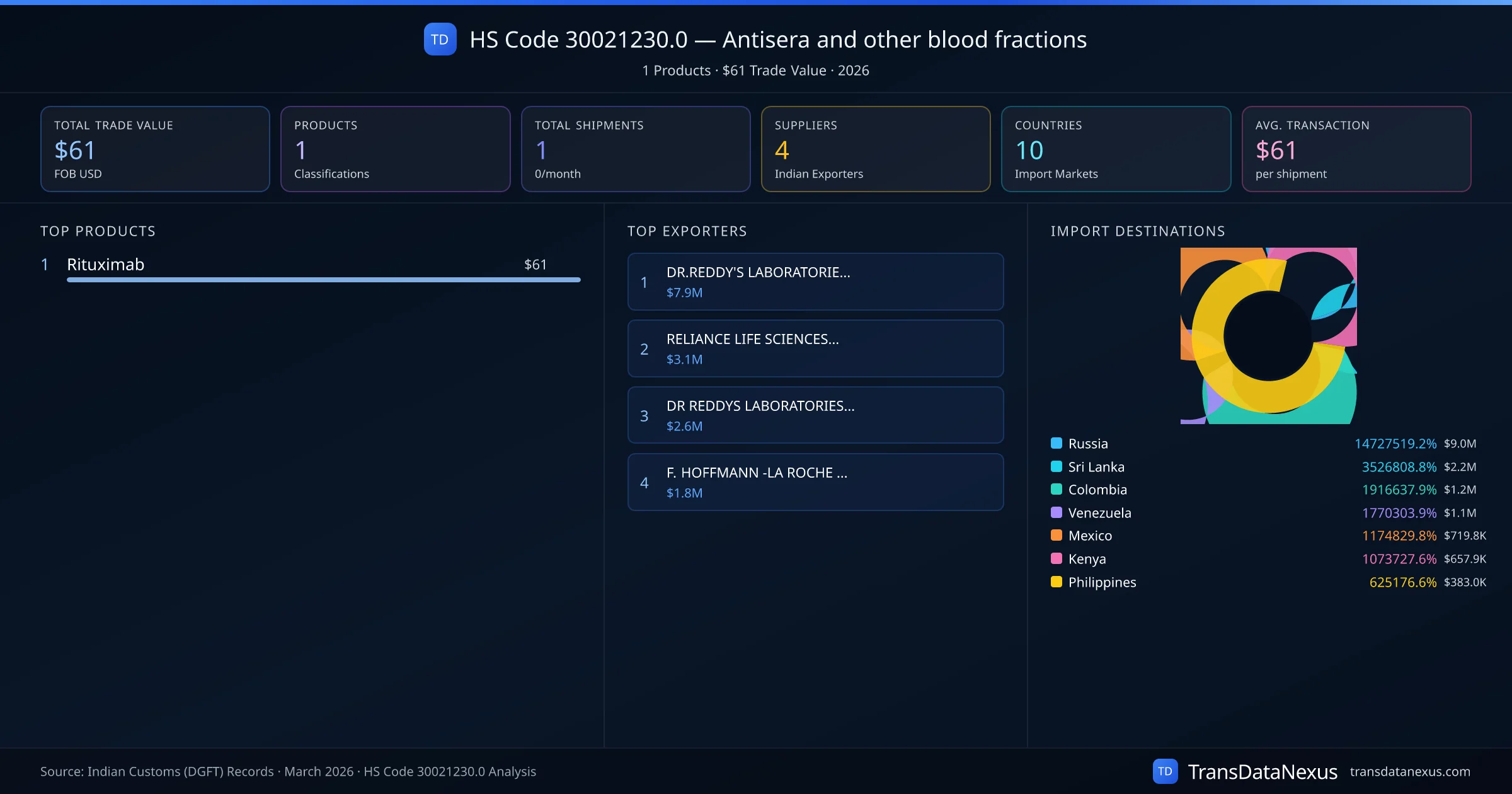Click the Philippines legend color square
The width and height of the screenshot is (1512, 794).
tap(1057, 582)
